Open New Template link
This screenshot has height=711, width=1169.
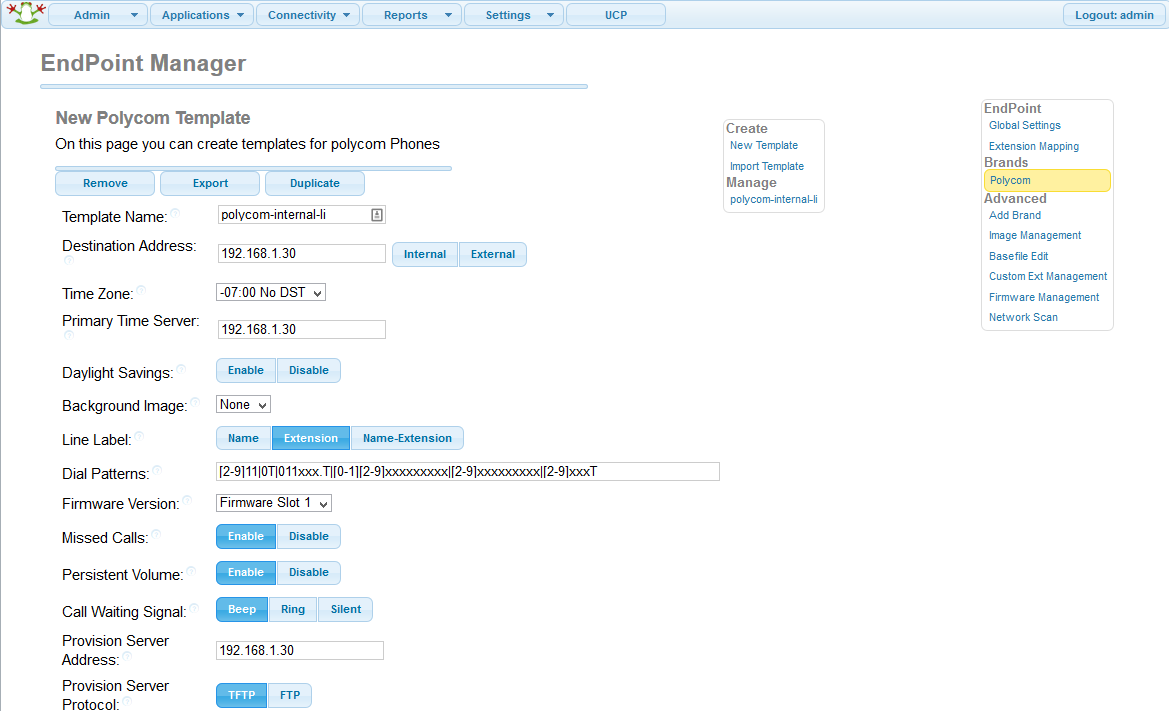pos(763,145)
